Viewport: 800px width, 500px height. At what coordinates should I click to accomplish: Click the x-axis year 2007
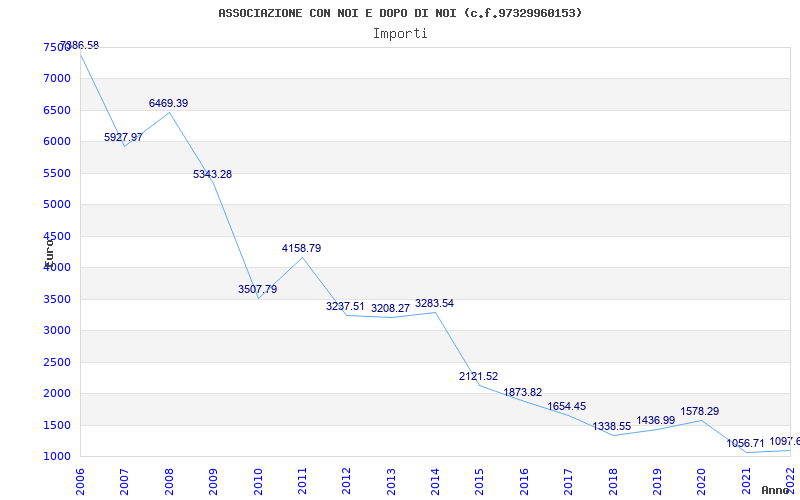124,482
